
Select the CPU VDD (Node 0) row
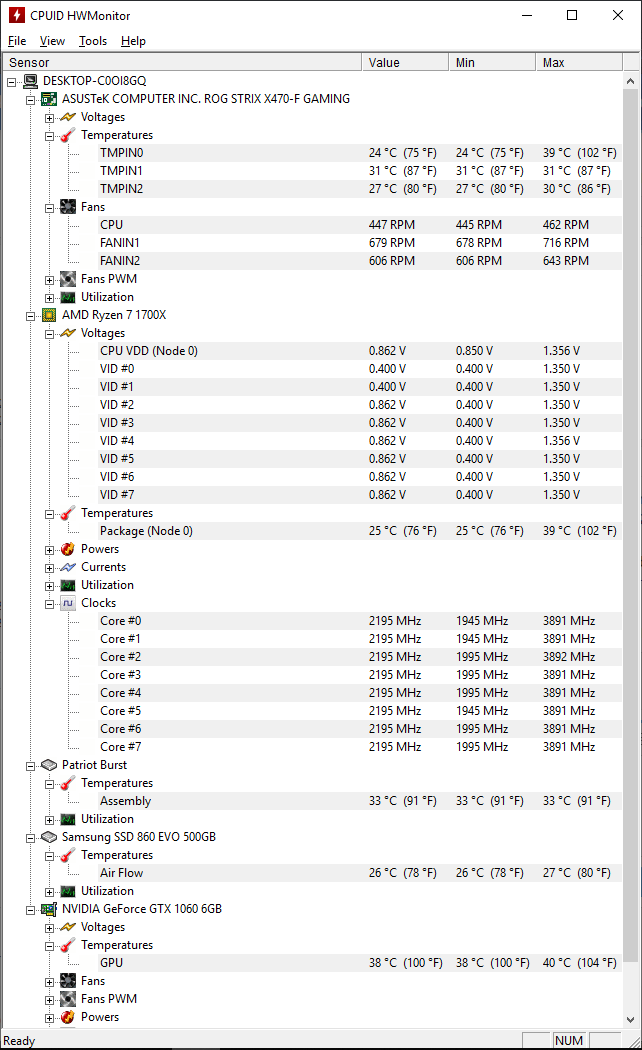pyautogui.click(x=359, y=351)
